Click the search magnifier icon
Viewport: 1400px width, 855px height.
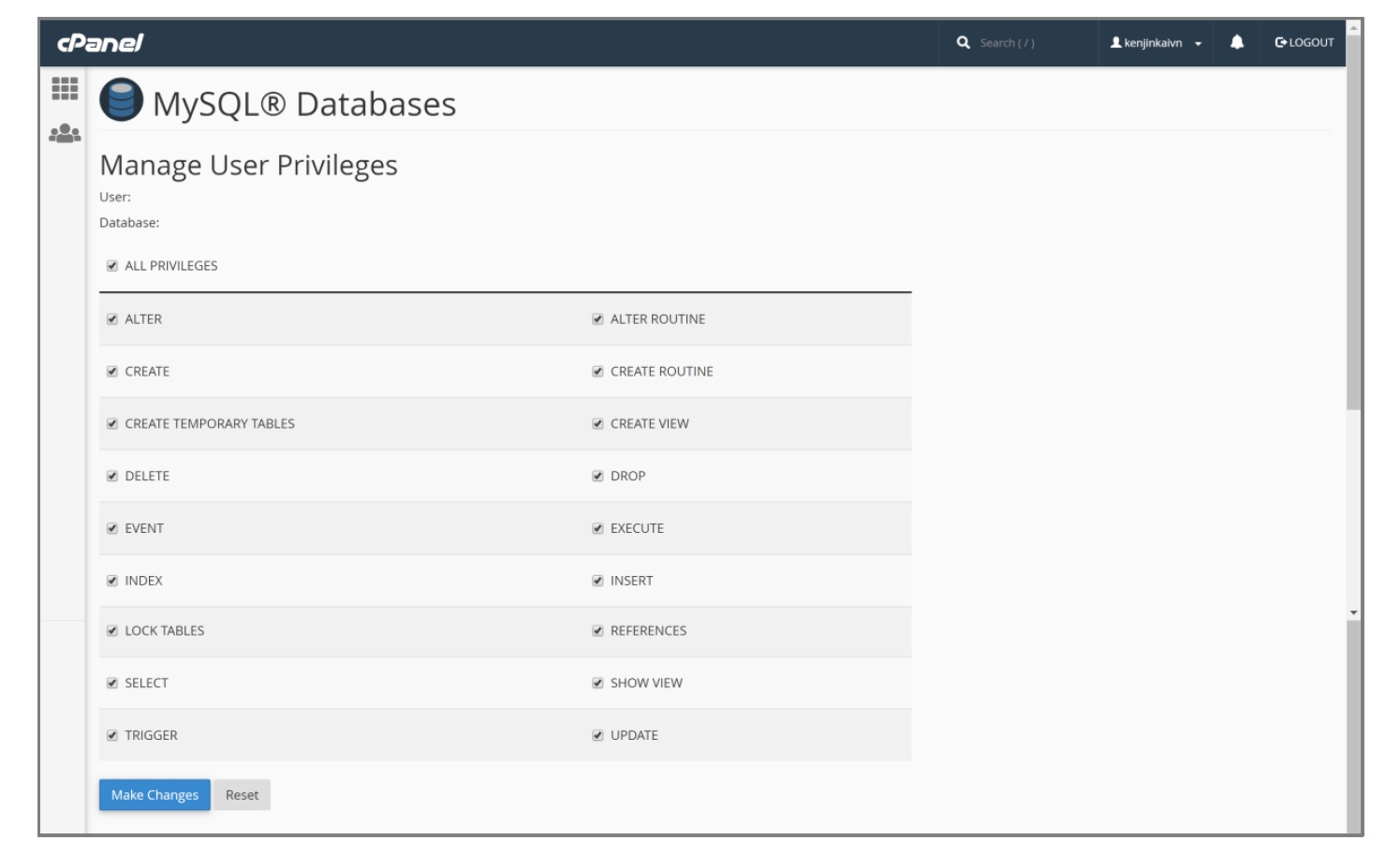pos(963,42)
